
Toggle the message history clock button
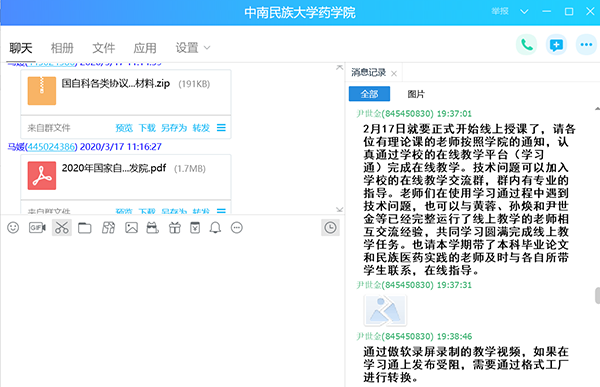(x=330, y=228)
